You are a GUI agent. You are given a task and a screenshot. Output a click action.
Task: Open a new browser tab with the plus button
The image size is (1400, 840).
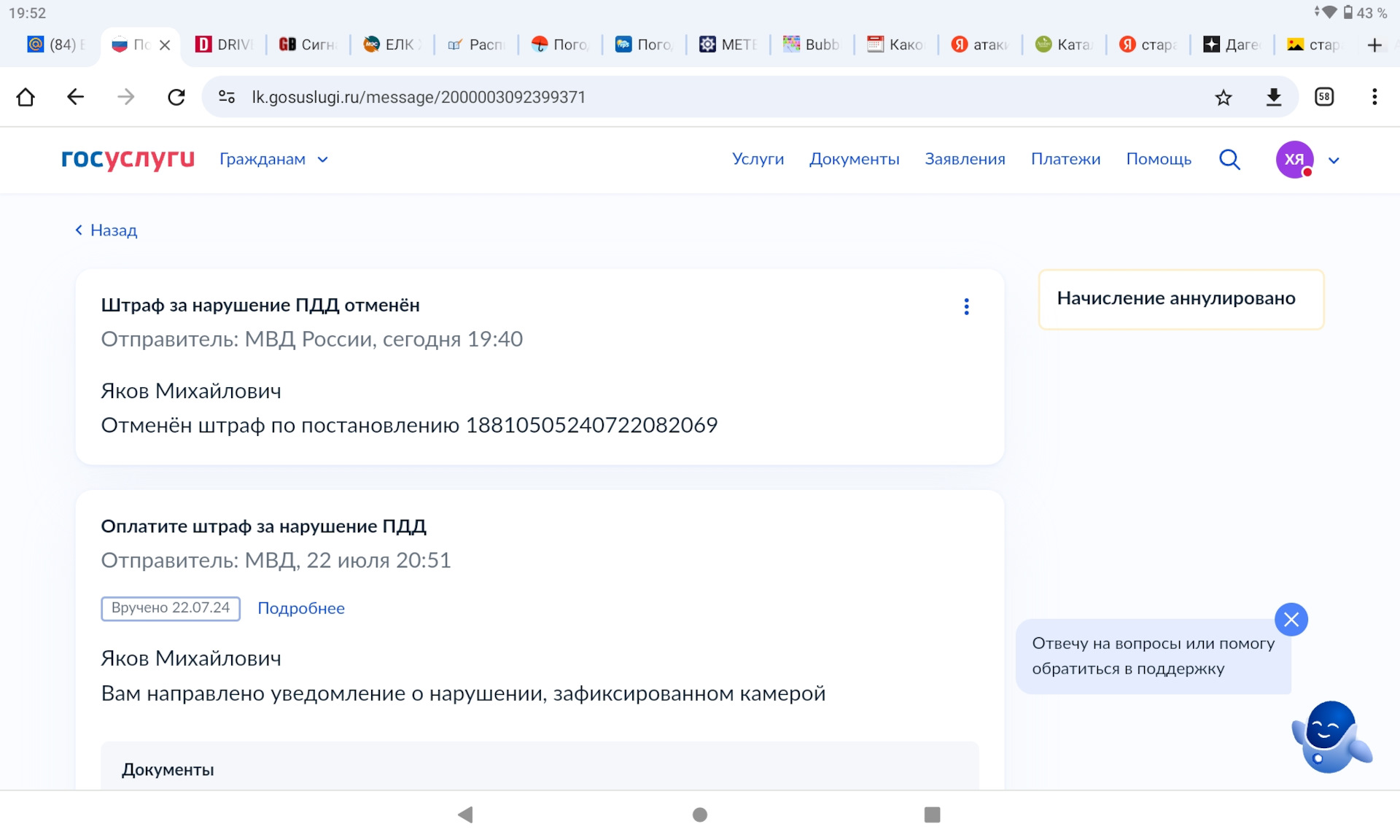(x=1374, y=45)
